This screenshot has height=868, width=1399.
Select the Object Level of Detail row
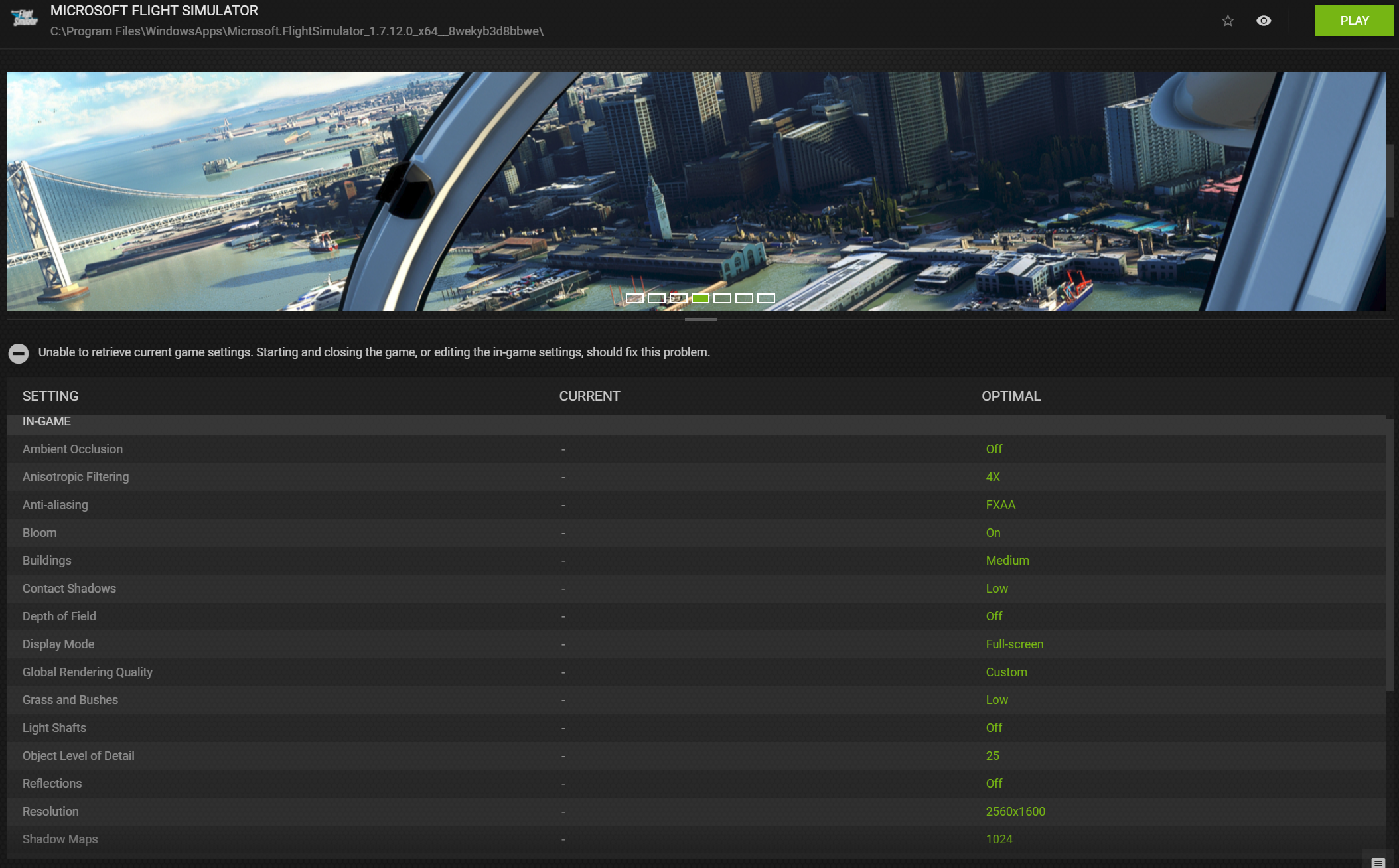[x=696, y=756]
